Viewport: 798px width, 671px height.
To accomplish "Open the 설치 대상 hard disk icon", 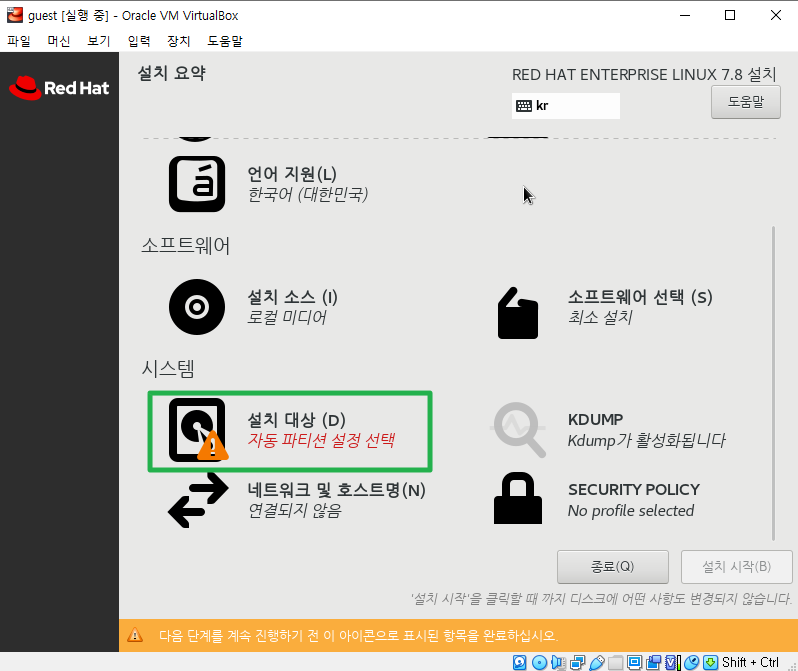I will pyautogui.click(x=198, y=430).
